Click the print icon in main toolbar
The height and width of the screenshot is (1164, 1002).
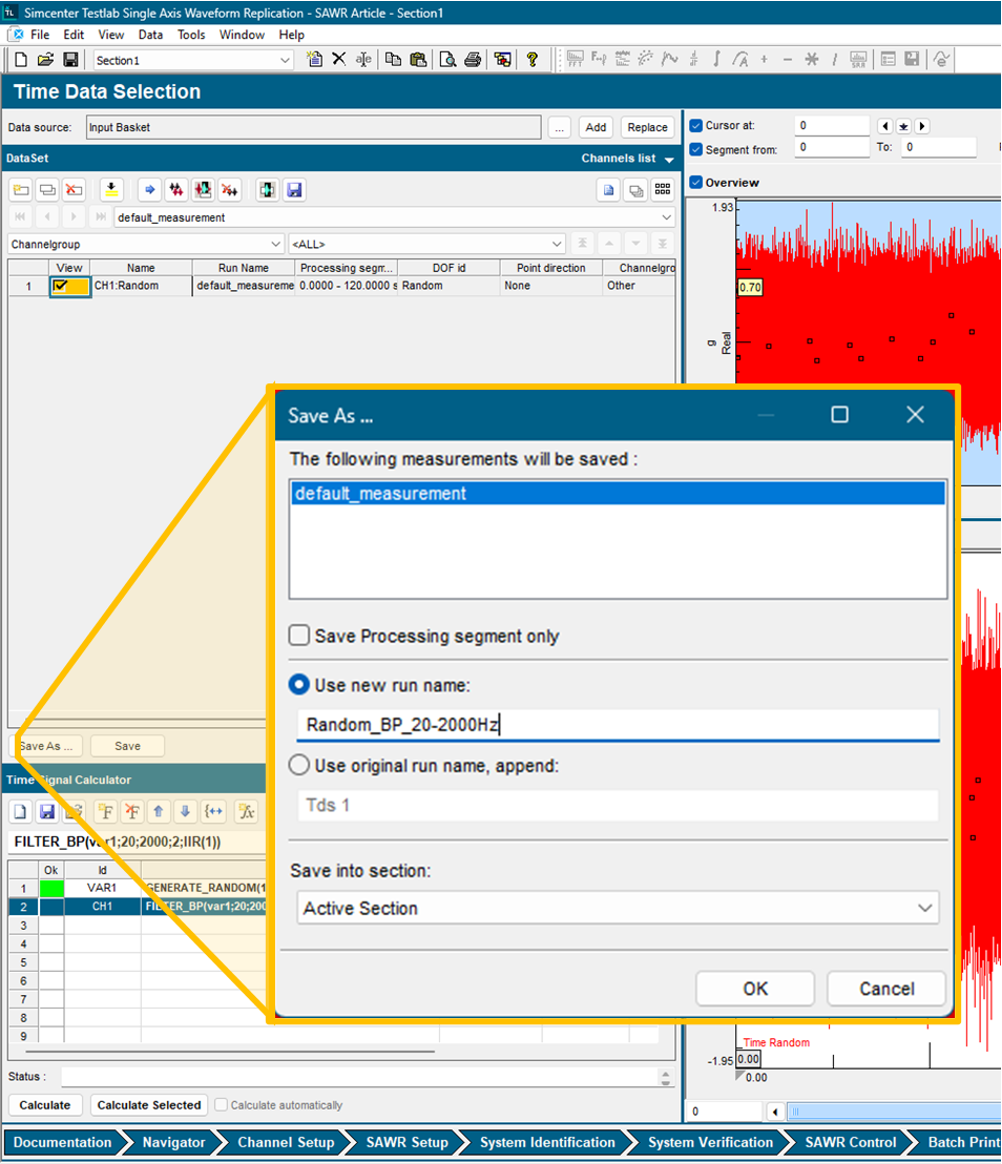pyautogui.click(x=474, y=60)
